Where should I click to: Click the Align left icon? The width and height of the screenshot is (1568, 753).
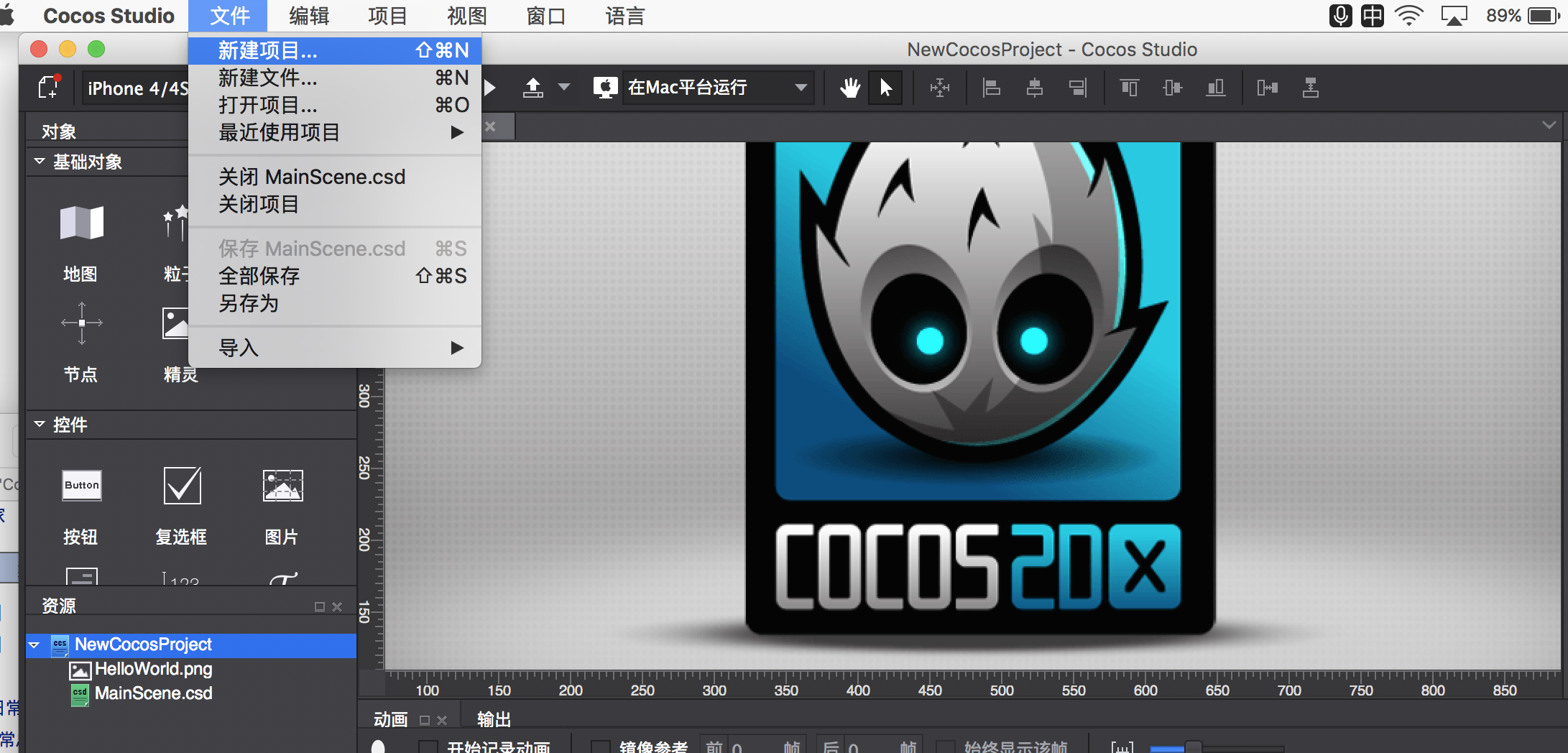point(992,88)
